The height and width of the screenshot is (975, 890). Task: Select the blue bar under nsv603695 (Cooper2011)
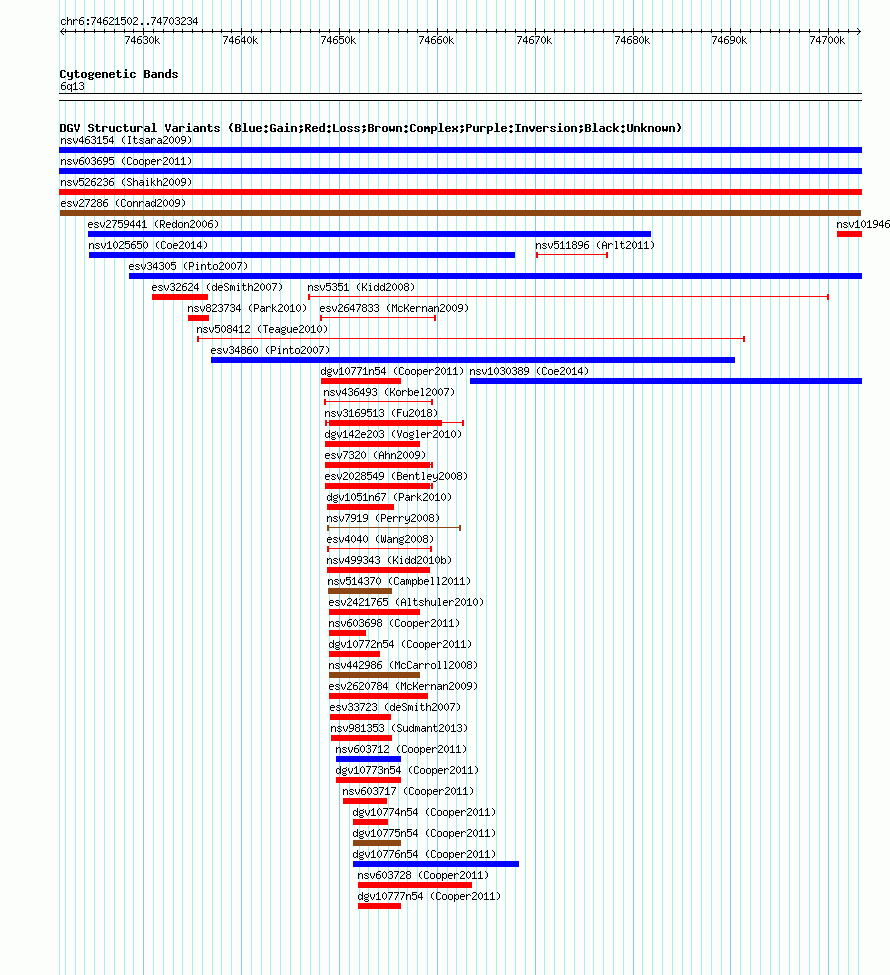tap(460, 171)
